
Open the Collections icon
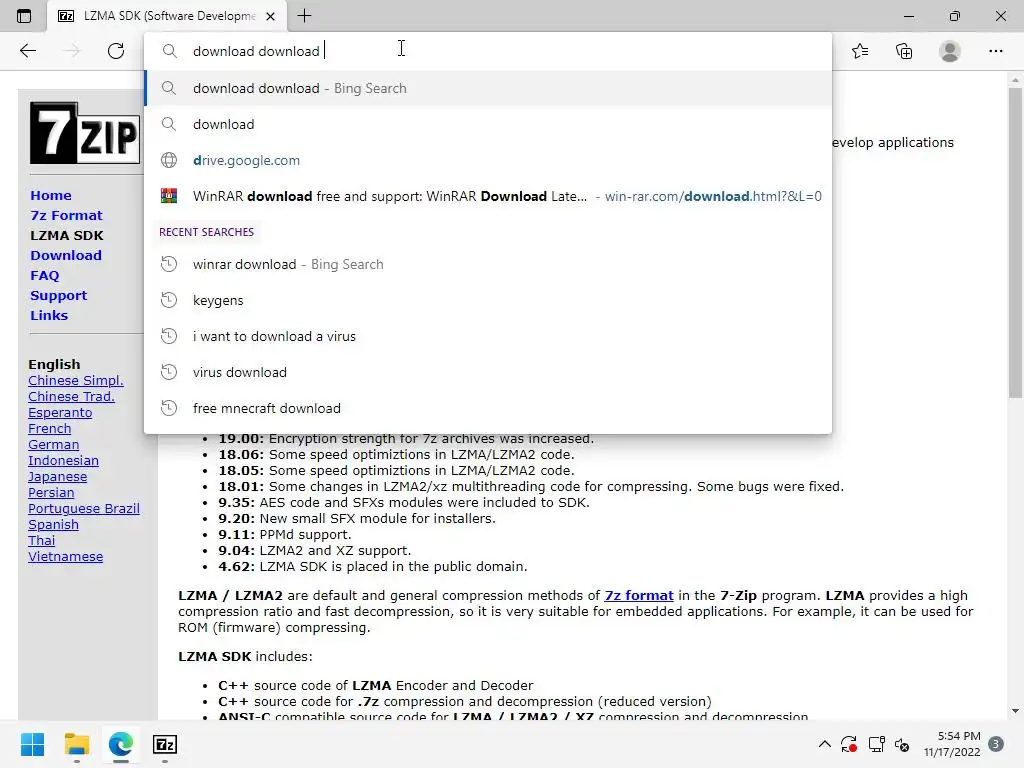tap(904, 51)
